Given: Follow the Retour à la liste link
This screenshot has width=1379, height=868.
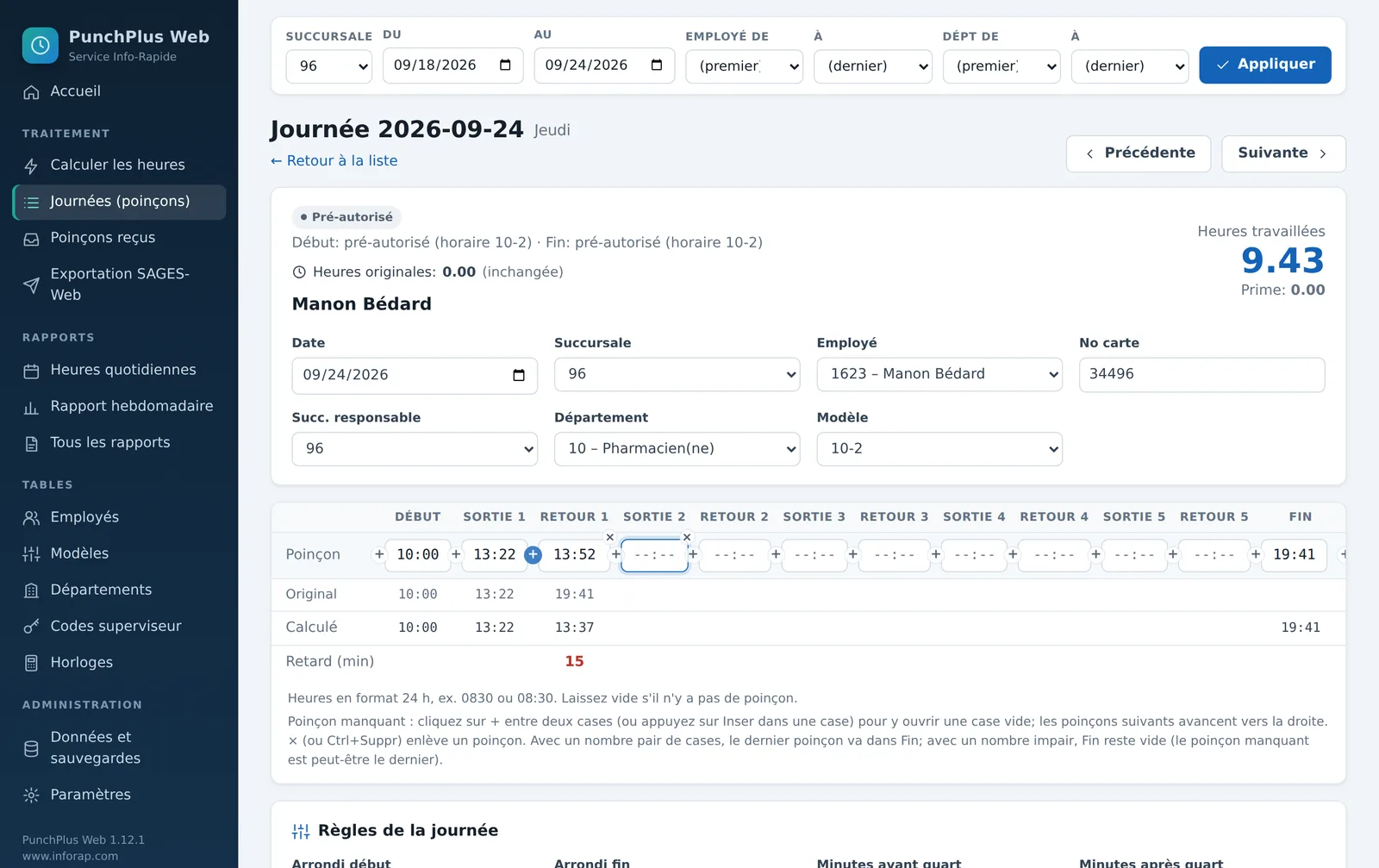Looking at the screenshot, I should 334,161.
